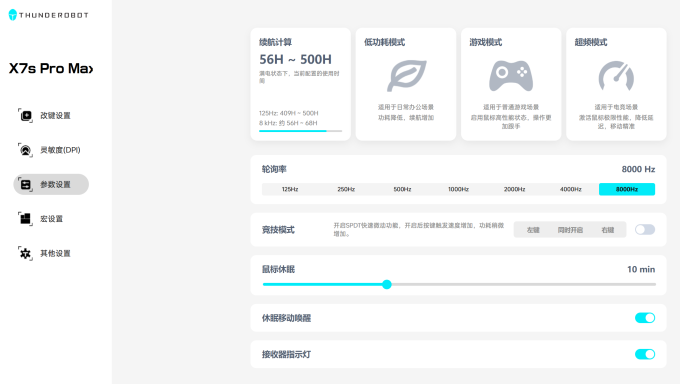This screenshot has width=680, height=384.
Task: Click the 轮询率 heading
Action: [274, 169]
